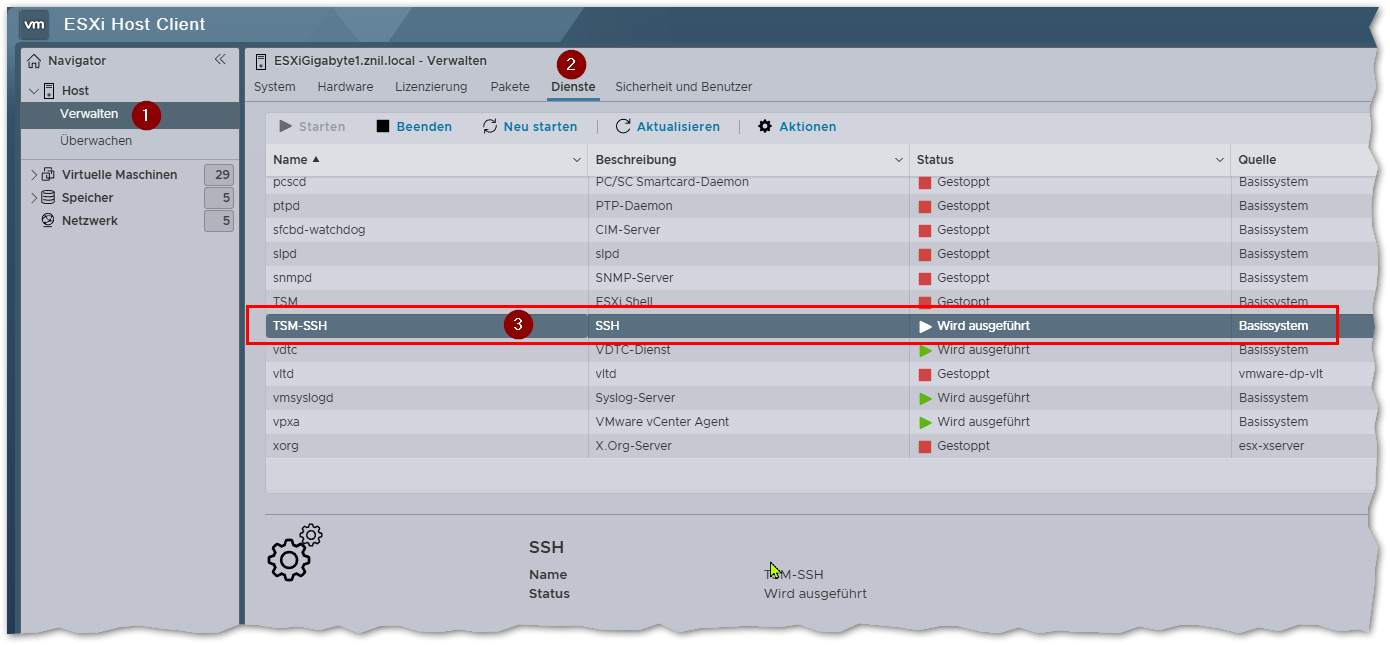Click the Aktionen gear icon

point(765,127)
